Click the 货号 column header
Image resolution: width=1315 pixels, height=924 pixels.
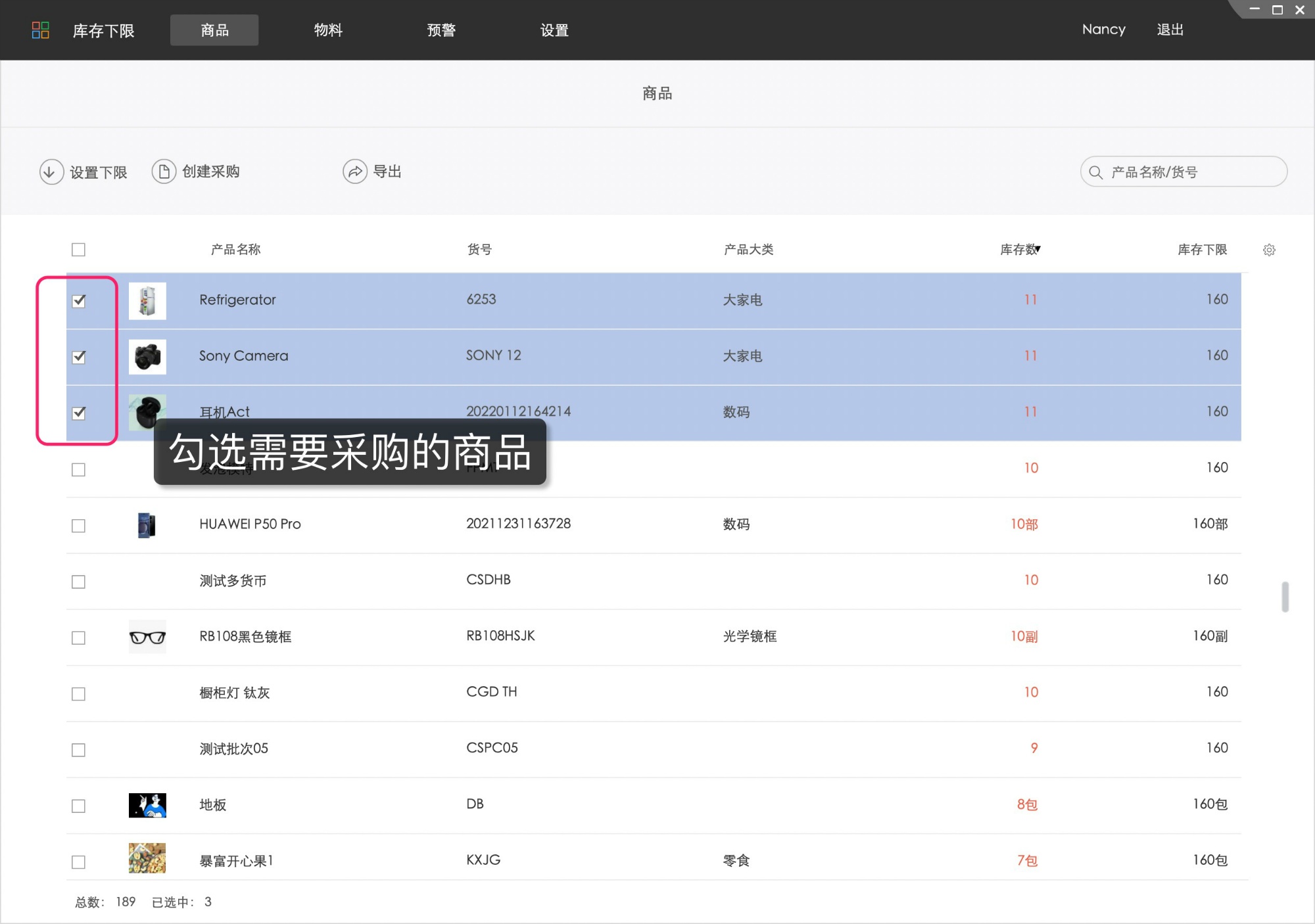click(x=479, y=250)
